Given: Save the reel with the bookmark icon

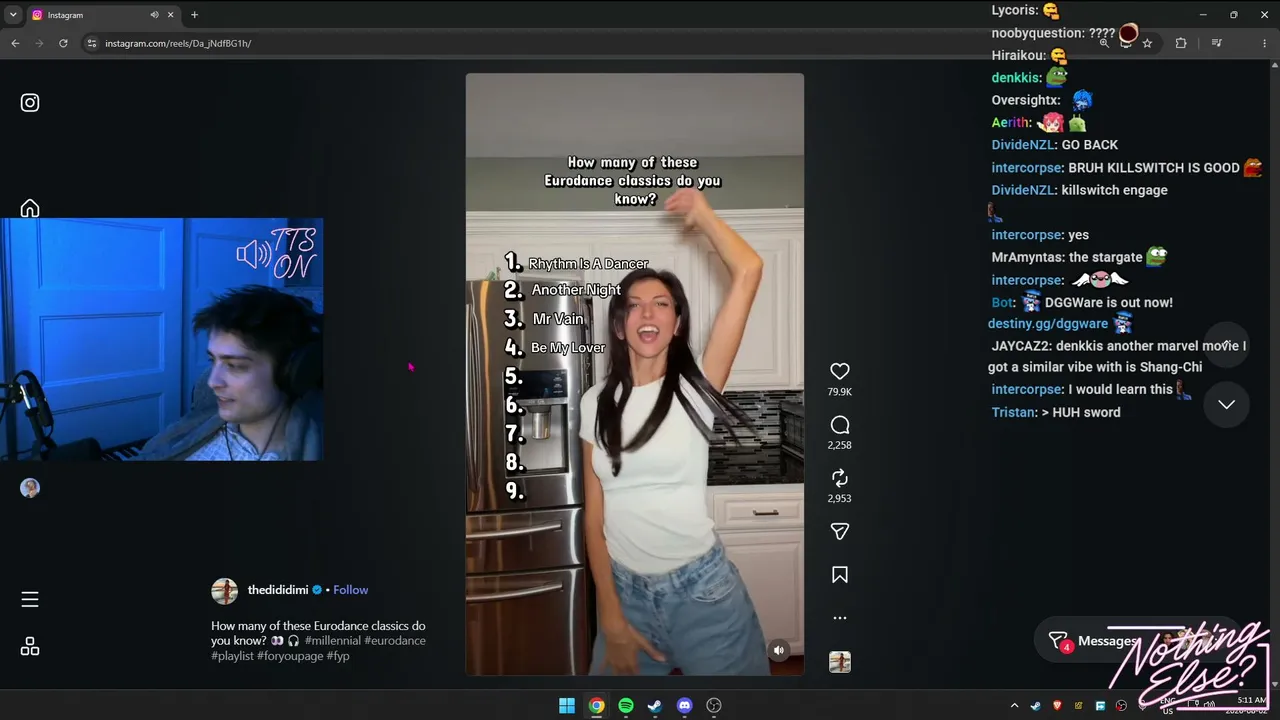Looking at the screenshot, I should click(840, 575).
